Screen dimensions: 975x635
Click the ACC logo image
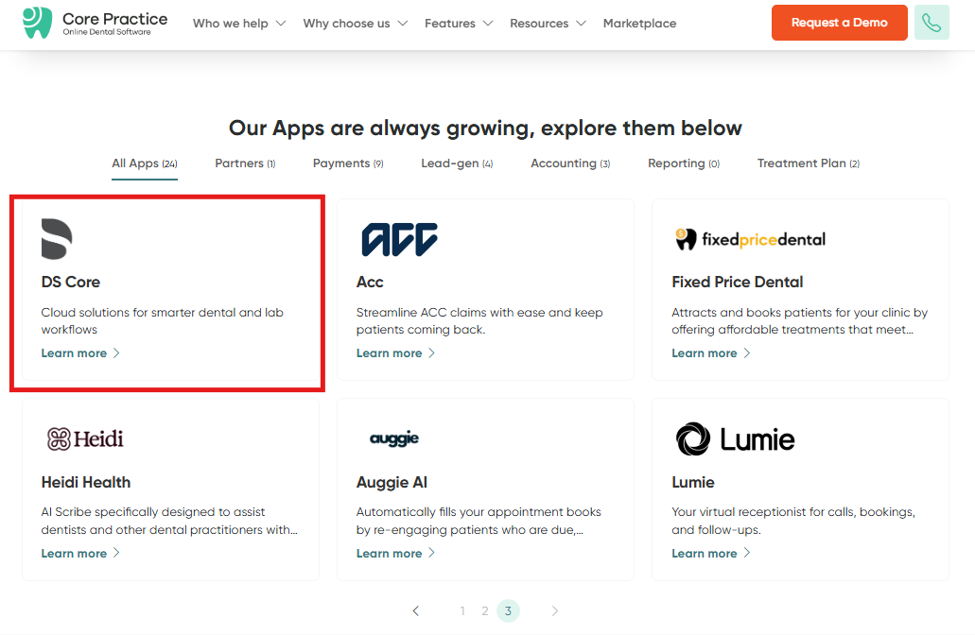399,239
